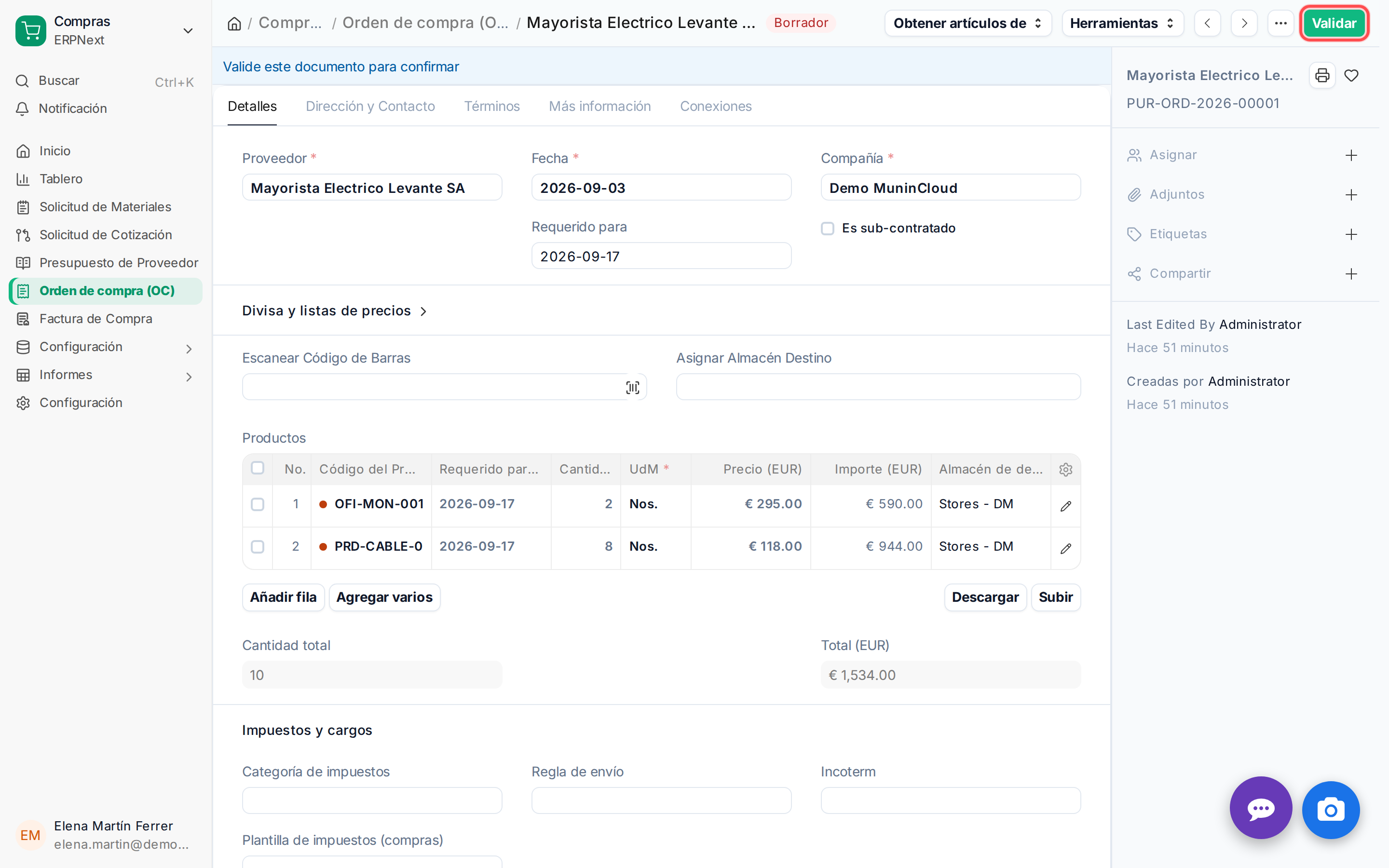Image resolution: width=1389 pixels, height=868 pixels.
Task: Select the PRD-CABLE-0 row checkbox
Action: (258, 546)
